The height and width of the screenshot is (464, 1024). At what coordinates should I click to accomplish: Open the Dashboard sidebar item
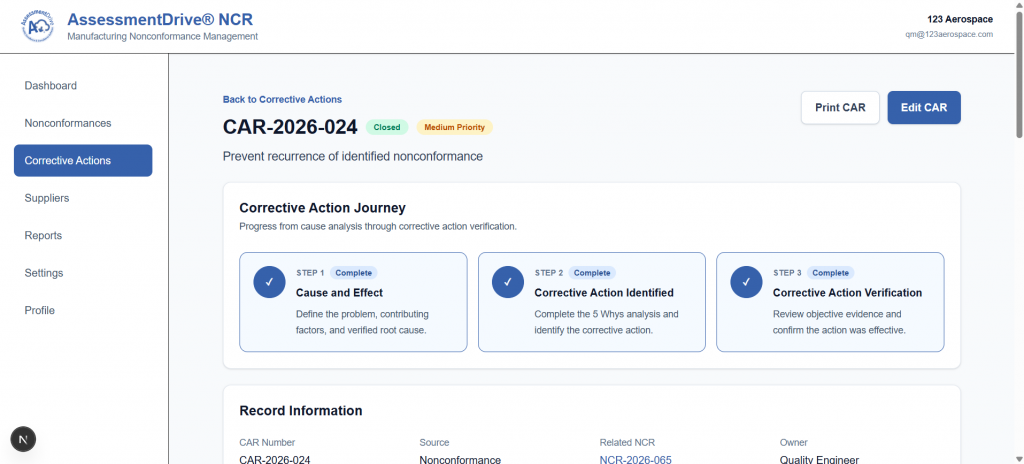[x=83, y=86]
